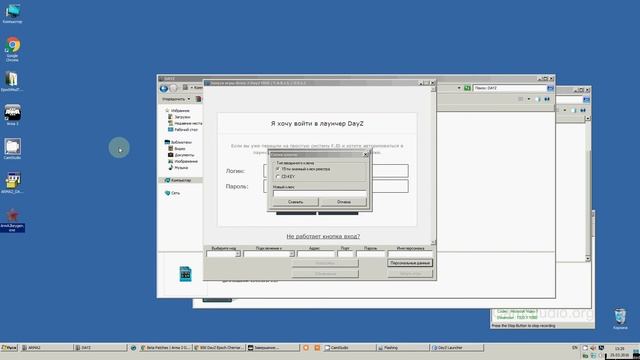Close the key change dialog

click(x=366, y=155)
